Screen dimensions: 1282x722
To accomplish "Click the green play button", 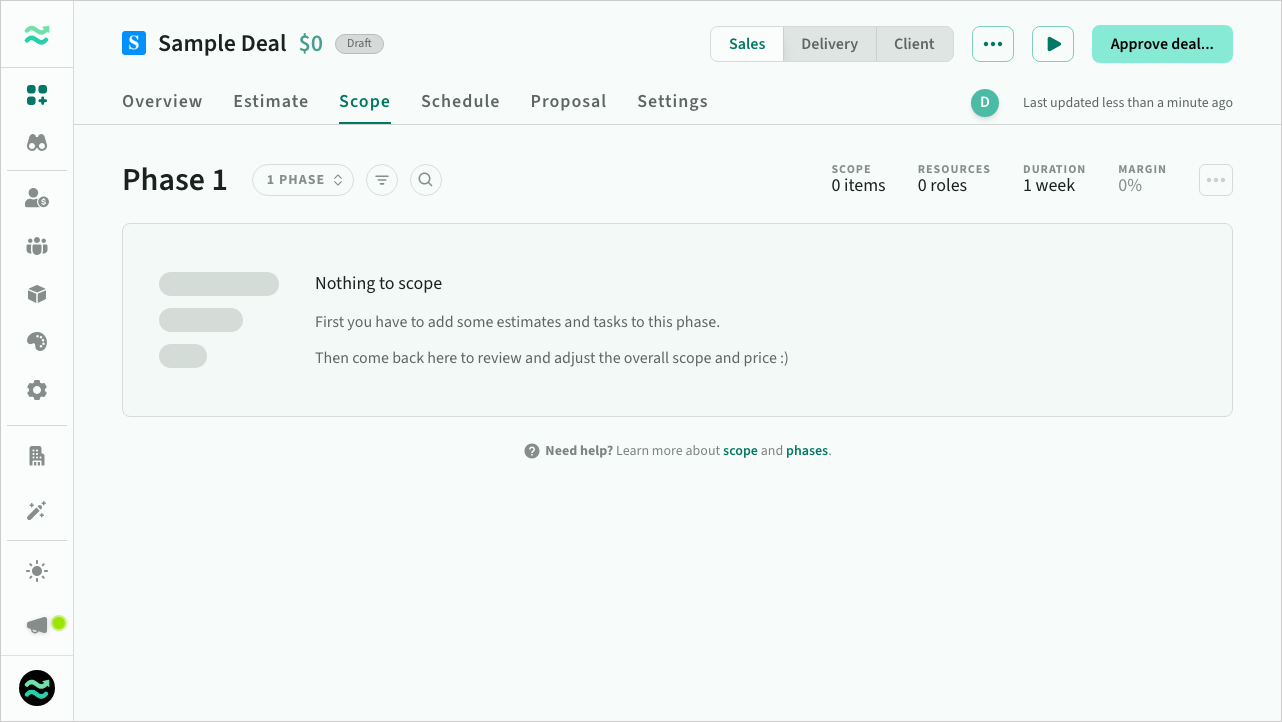I will [1053, 44].
